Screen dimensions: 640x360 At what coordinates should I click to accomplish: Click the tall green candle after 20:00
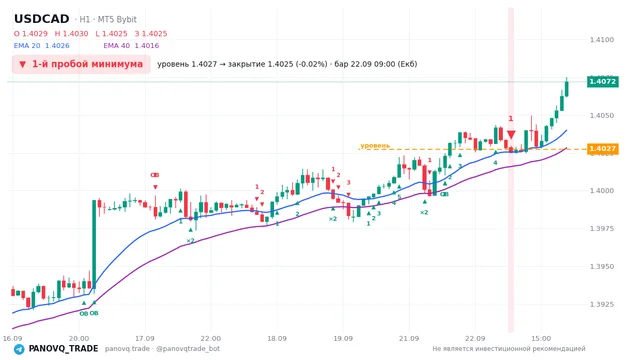(x=94, y=244)
